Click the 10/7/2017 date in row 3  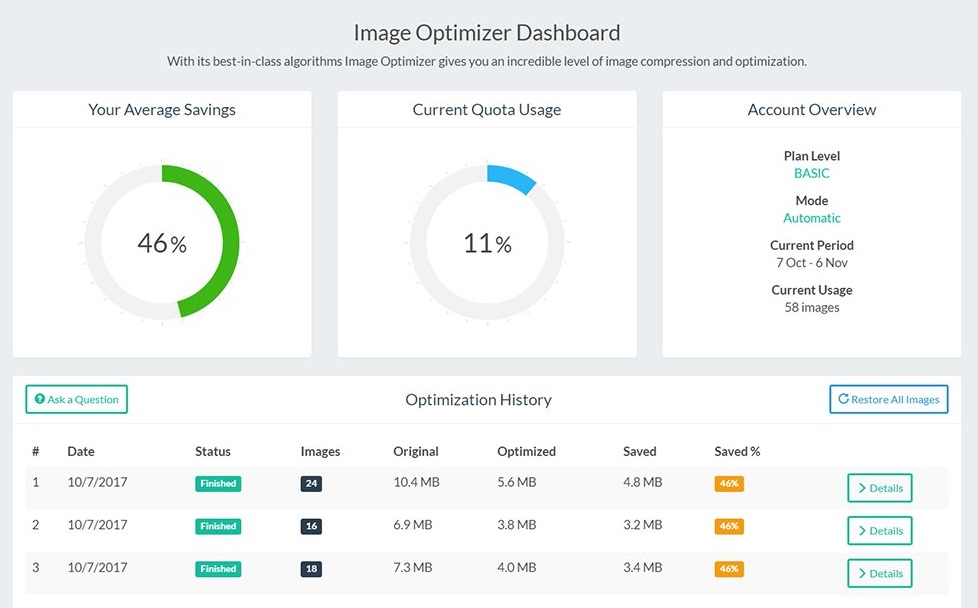point(97,567)
